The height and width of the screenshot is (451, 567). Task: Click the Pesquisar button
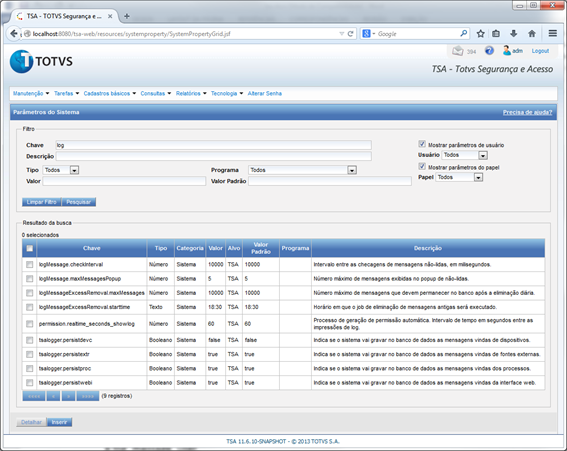coord(78,202)
